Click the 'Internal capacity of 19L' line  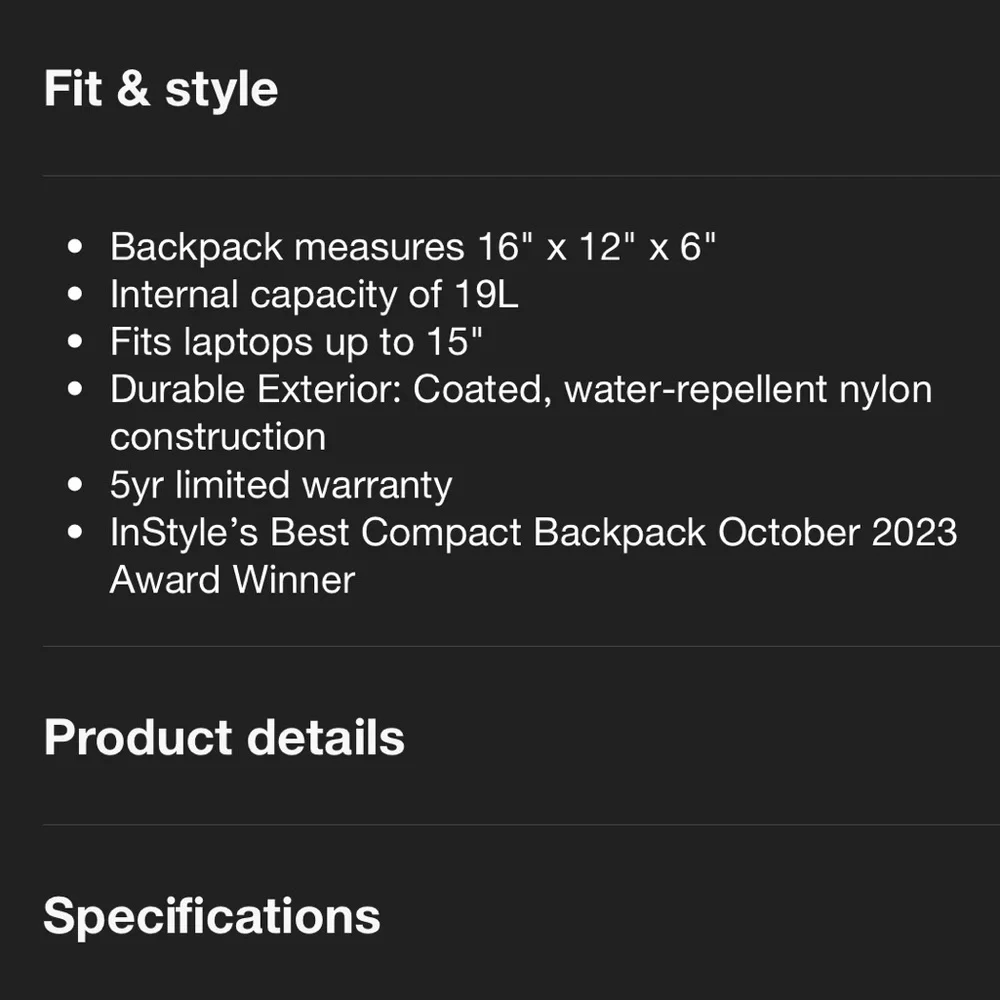click(x=314, y=294)
